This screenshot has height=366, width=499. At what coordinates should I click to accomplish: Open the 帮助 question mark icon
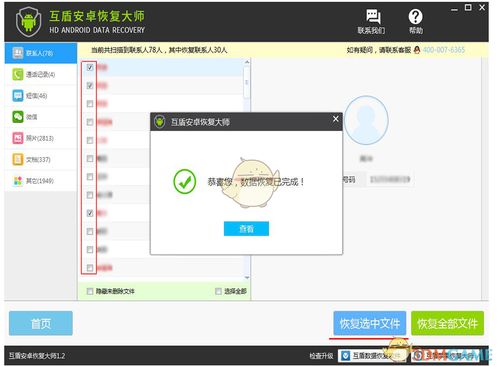tap(416, 16)
